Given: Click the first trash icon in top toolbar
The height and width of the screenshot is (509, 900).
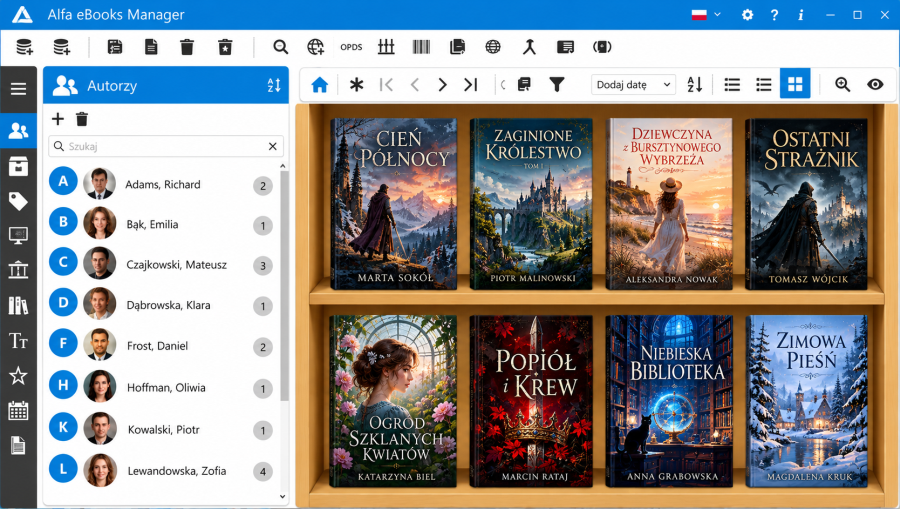Looking at the screenshot, I should click(x=187, y=47).
